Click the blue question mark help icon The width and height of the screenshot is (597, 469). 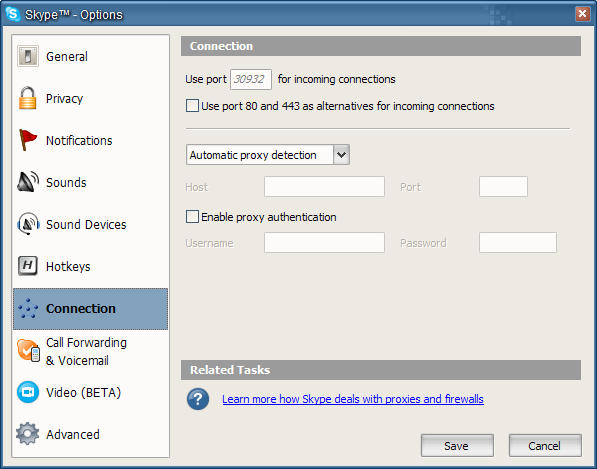point(198,399)
